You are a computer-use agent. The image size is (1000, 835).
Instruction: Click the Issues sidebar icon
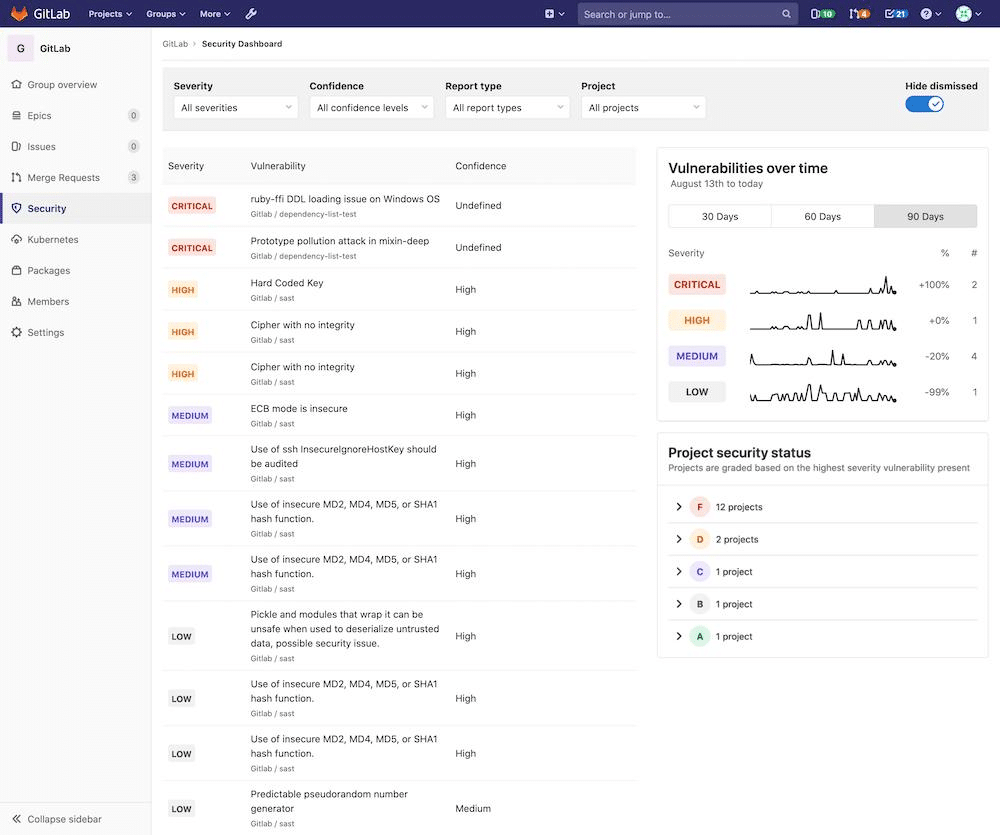pos(17,147)
